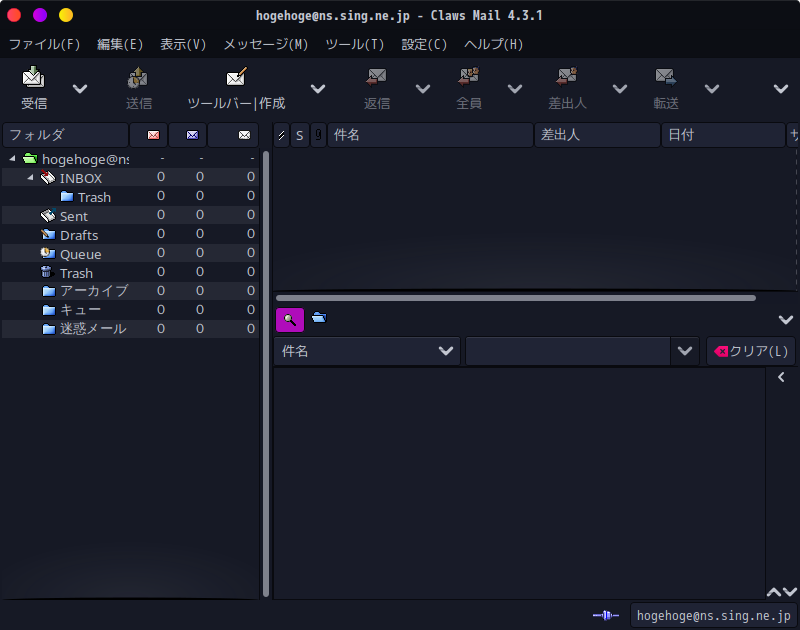Sort by the 日付 column header
Viewport: 800px width, 630px height.
(723, 135)
